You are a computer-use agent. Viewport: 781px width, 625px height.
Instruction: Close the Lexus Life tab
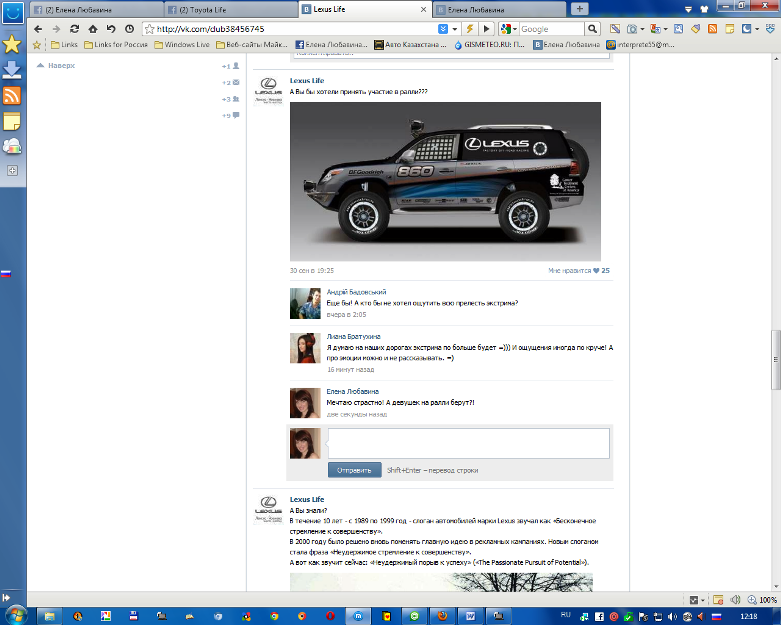[423, 9]
